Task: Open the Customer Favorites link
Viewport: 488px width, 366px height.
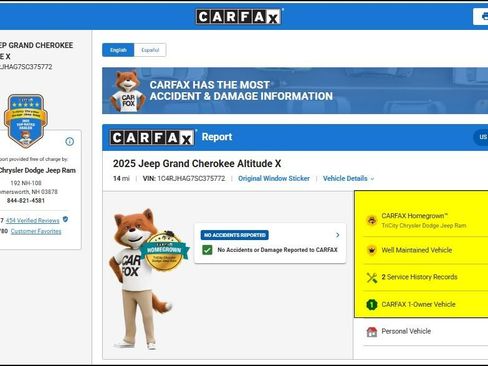Action: pyautogui.click(x=36, y=231)
